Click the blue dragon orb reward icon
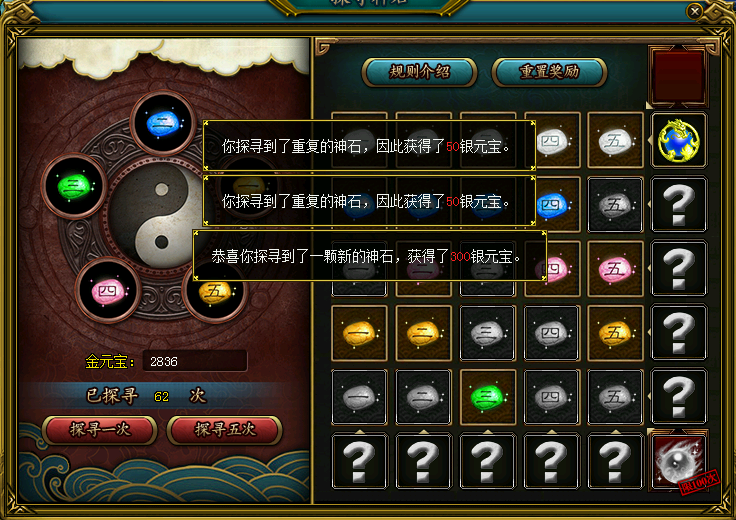This screenshot has width=736, height=520. click(678, 140)
